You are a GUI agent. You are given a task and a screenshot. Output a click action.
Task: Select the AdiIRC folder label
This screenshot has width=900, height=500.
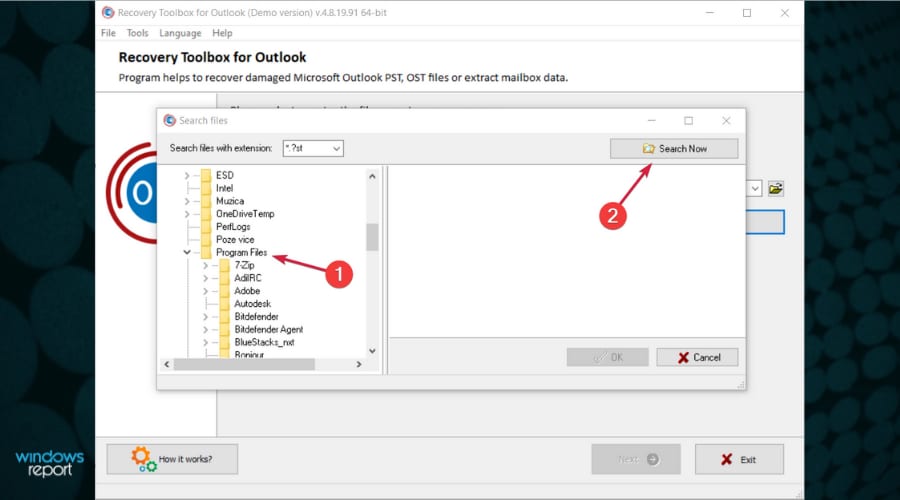(x=248, y=278)
